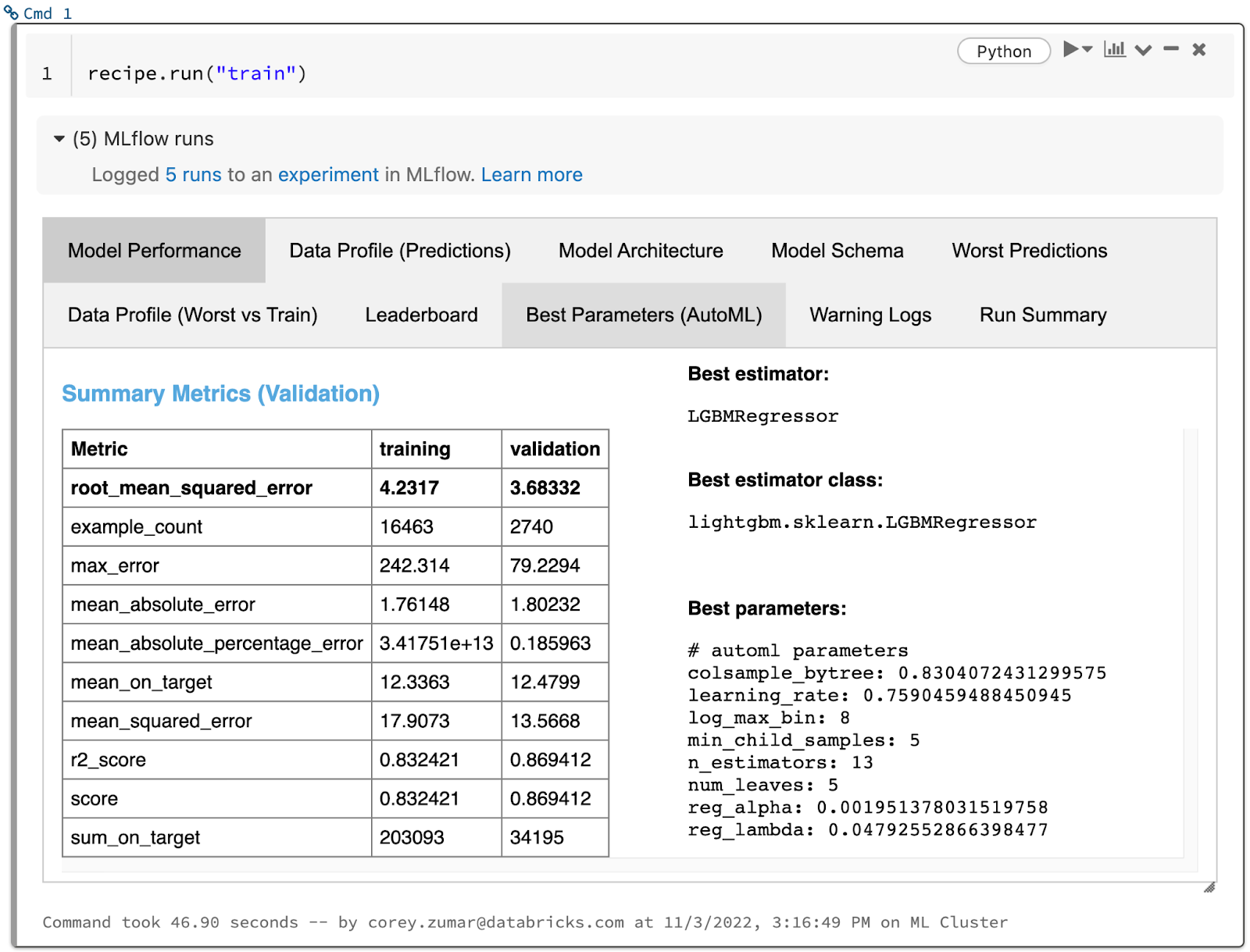1250x952 pixels.
Task: Run the cell with the play icon
Action: pos(1070,49)
